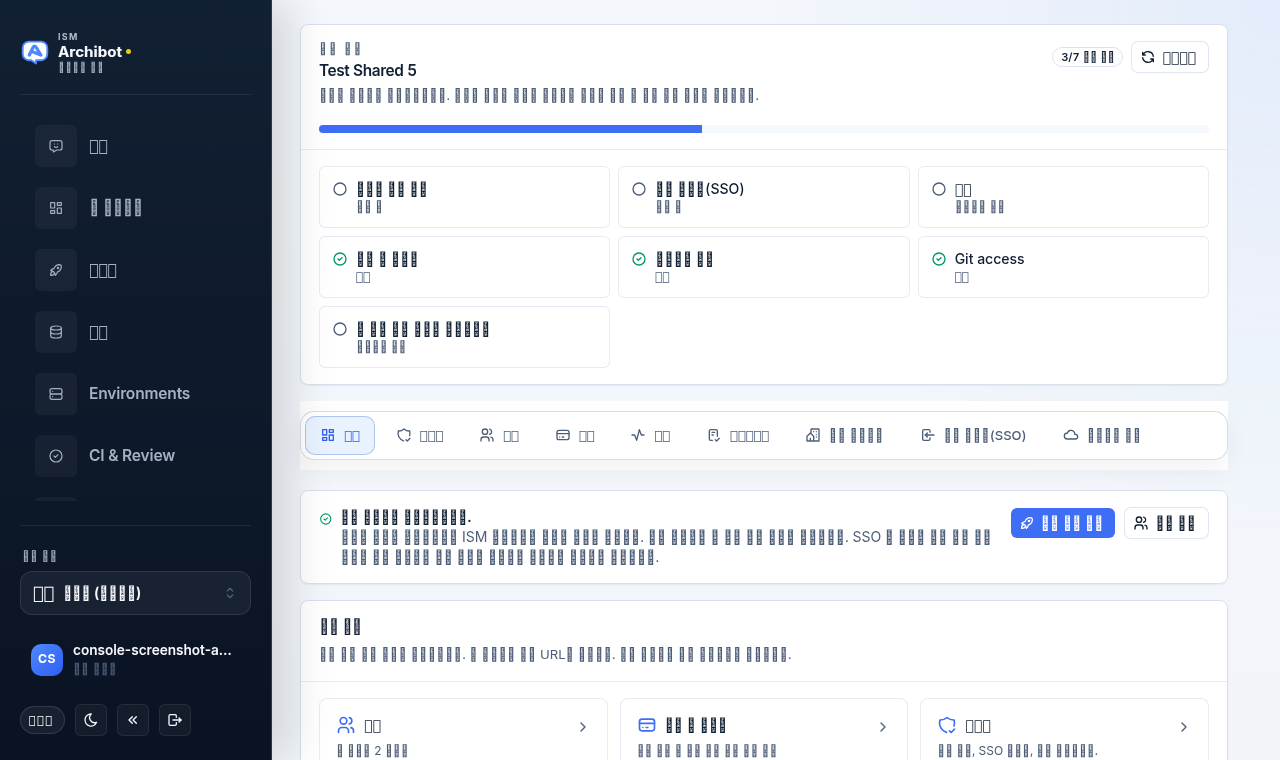
Task: Click the CS user avatar
Action: coord(47,659)
